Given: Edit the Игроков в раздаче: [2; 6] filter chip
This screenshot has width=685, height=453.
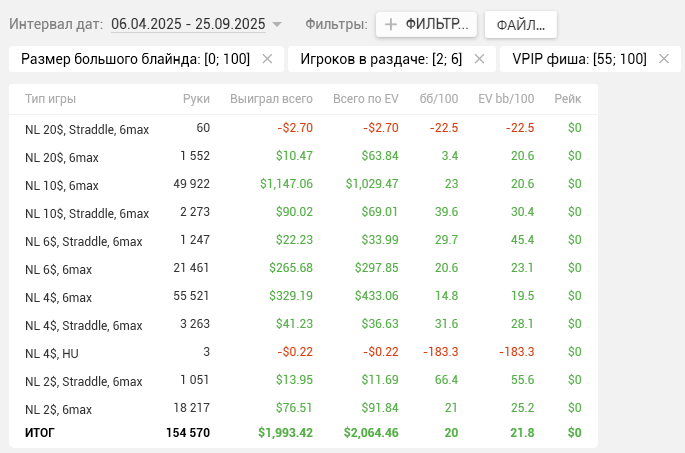Looking at the screenshot, I should tap(382, 59).
